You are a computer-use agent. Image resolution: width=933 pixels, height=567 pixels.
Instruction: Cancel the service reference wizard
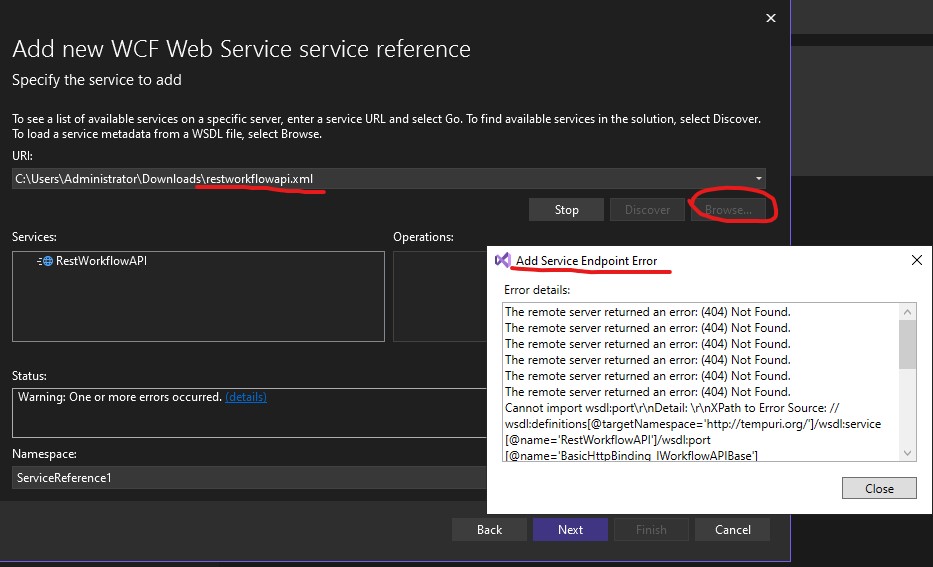click(x=732, y=529)
